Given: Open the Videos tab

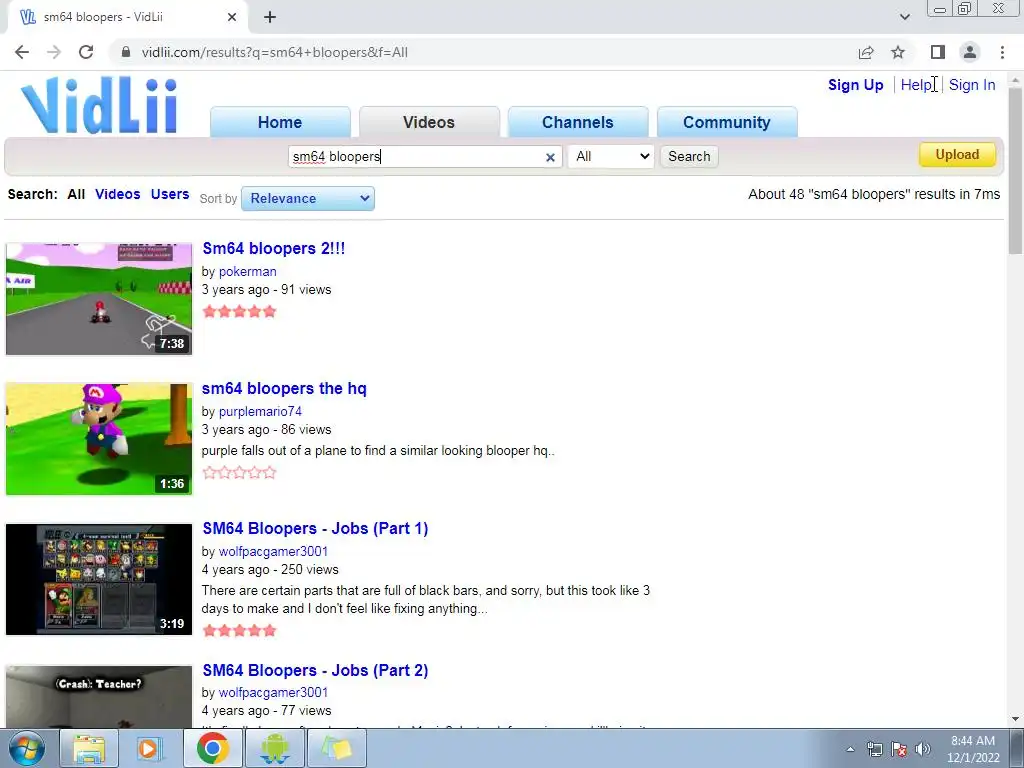Looking at the screenshot, I should coord(429,122).
